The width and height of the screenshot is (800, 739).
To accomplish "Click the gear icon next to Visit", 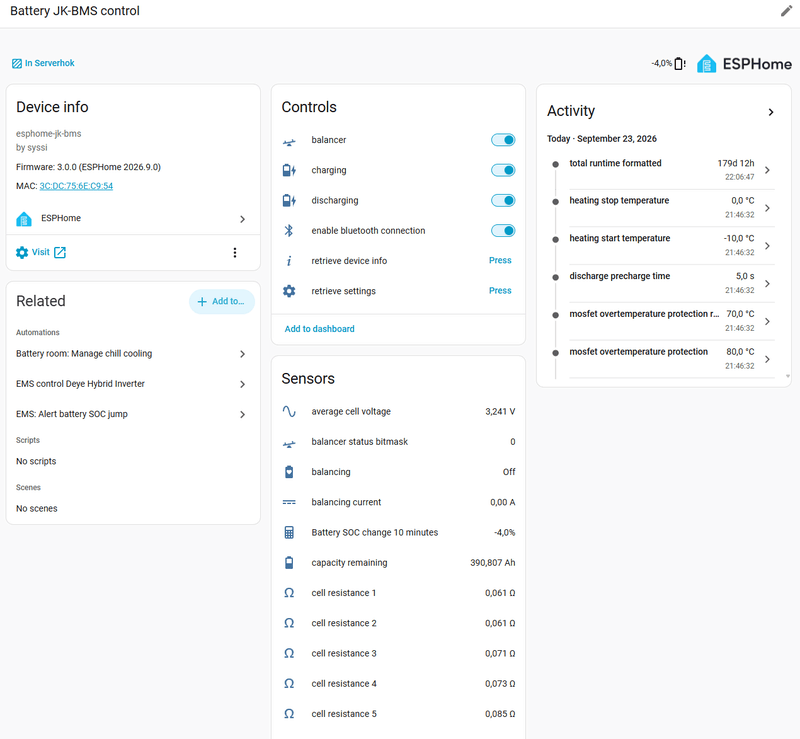I will click(22, 253).
